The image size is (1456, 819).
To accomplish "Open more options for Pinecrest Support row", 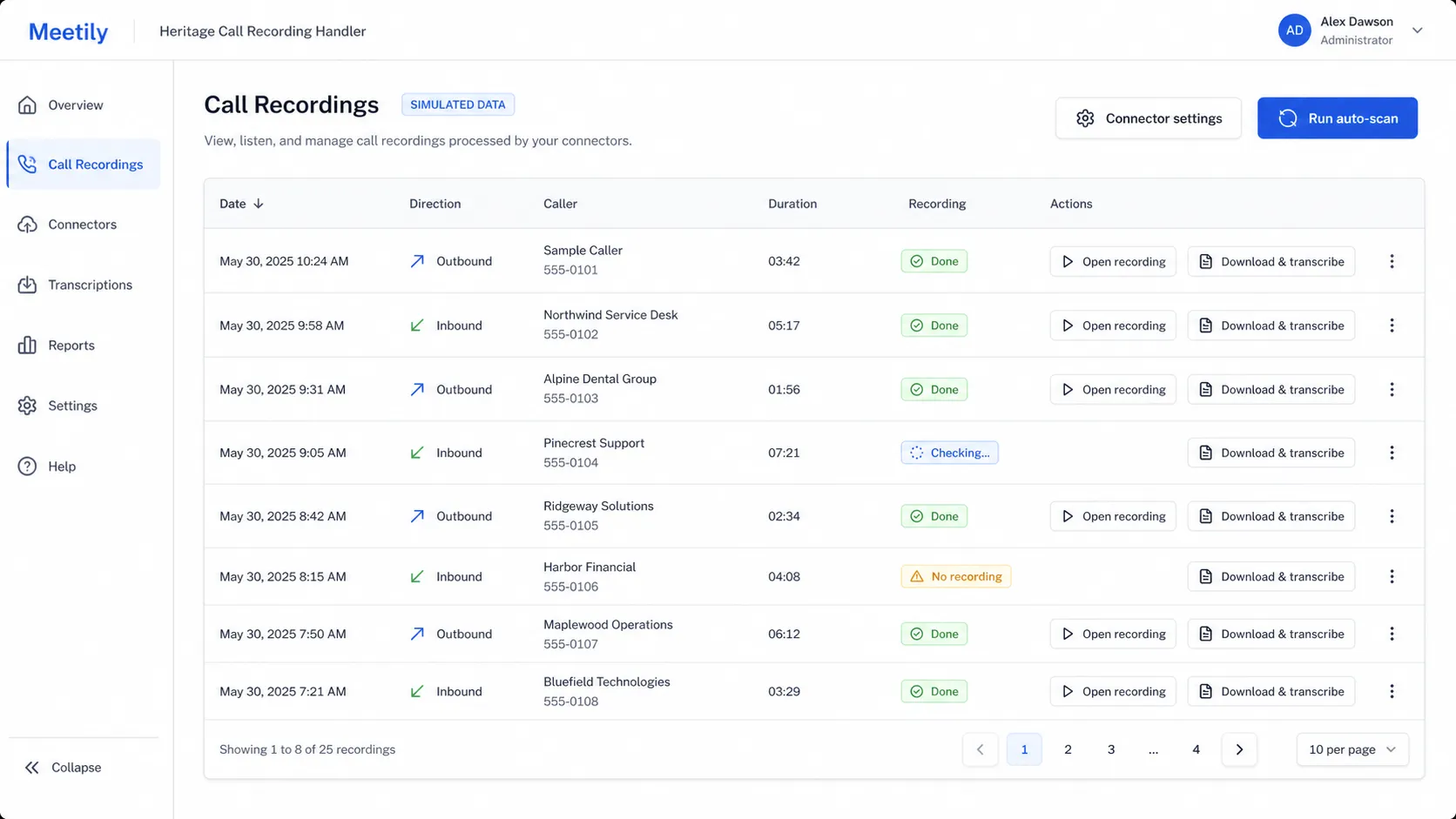I will point(1392,453).
